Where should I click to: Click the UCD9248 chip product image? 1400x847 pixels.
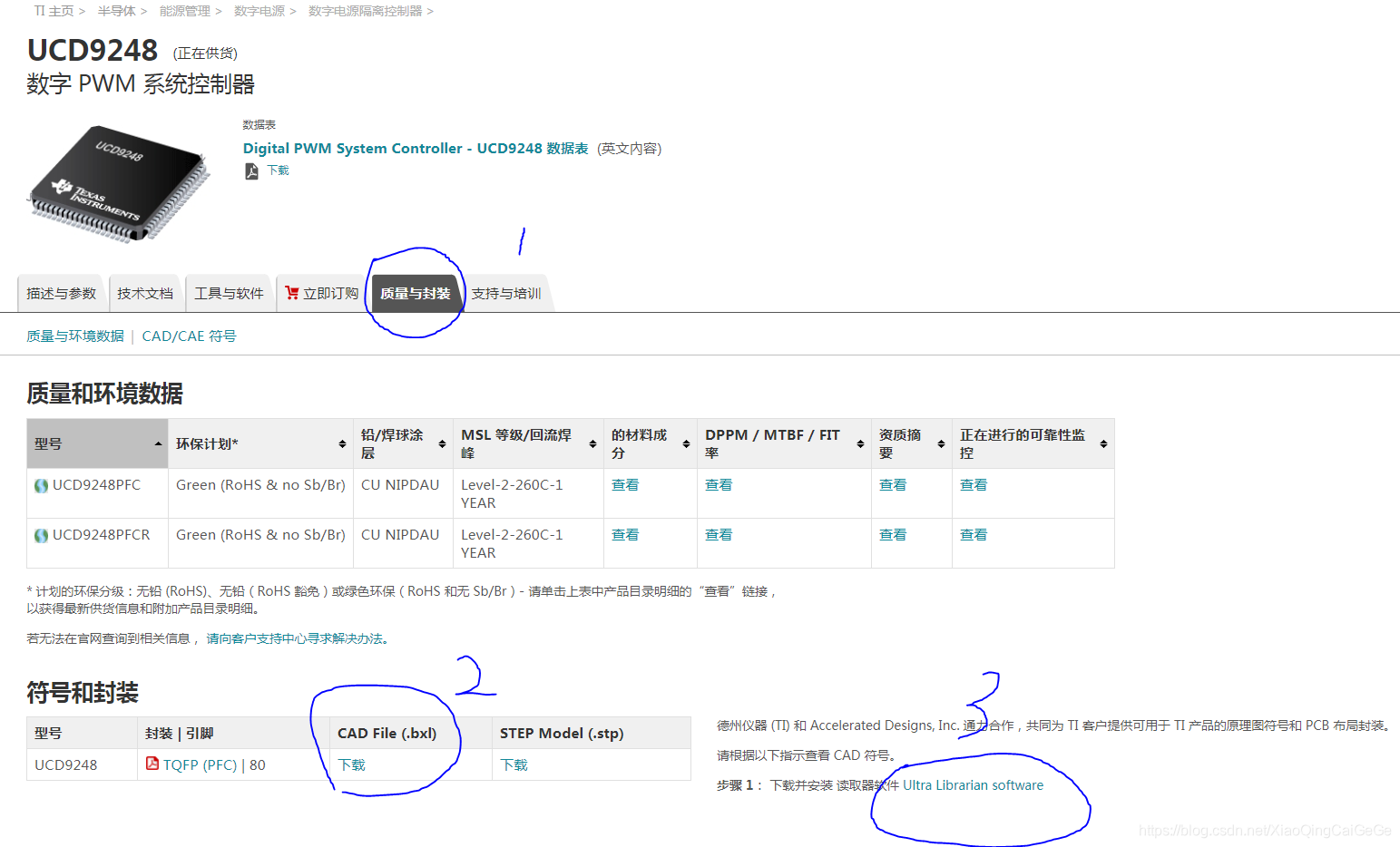coord(120,184)
